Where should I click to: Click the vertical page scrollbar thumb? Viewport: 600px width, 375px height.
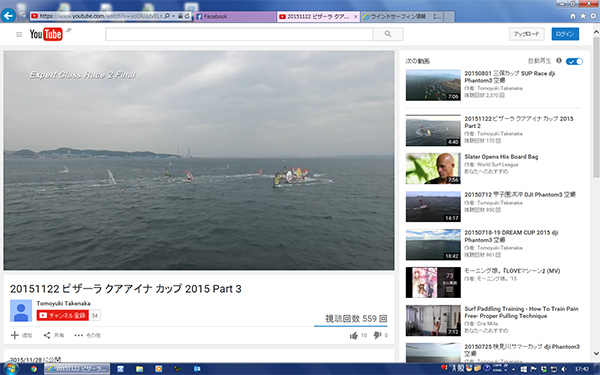pyautogui.click(x=596, y=107)
